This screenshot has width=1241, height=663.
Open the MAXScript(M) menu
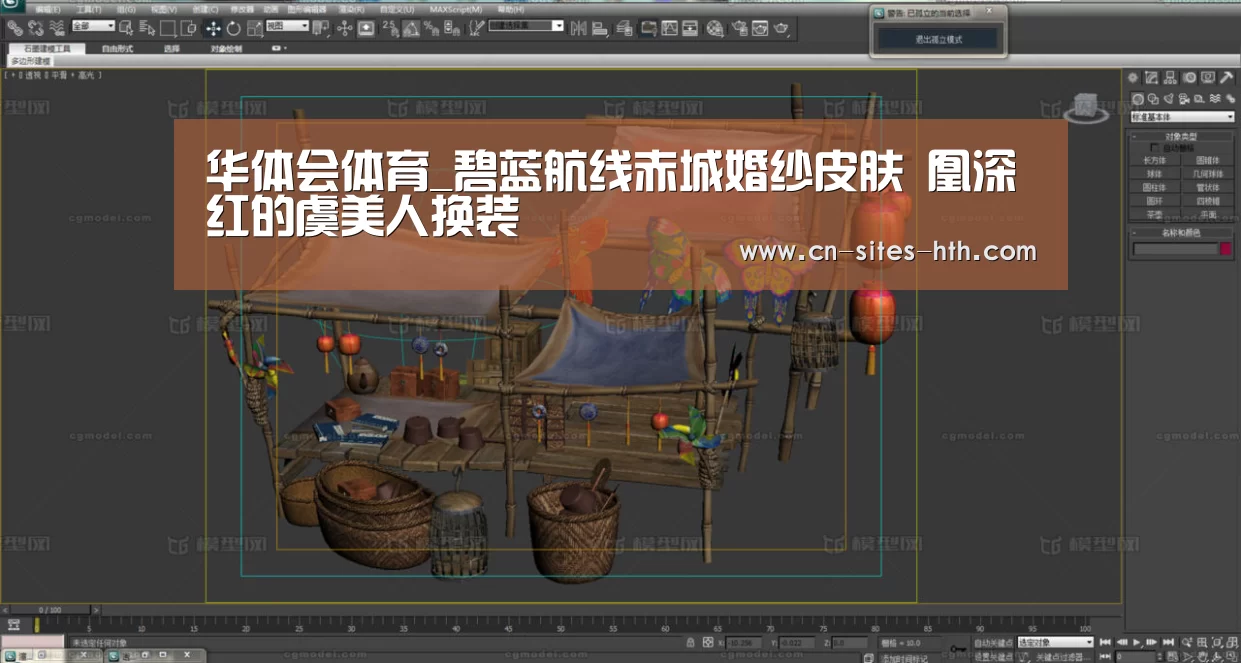click(x=456, y=9)
